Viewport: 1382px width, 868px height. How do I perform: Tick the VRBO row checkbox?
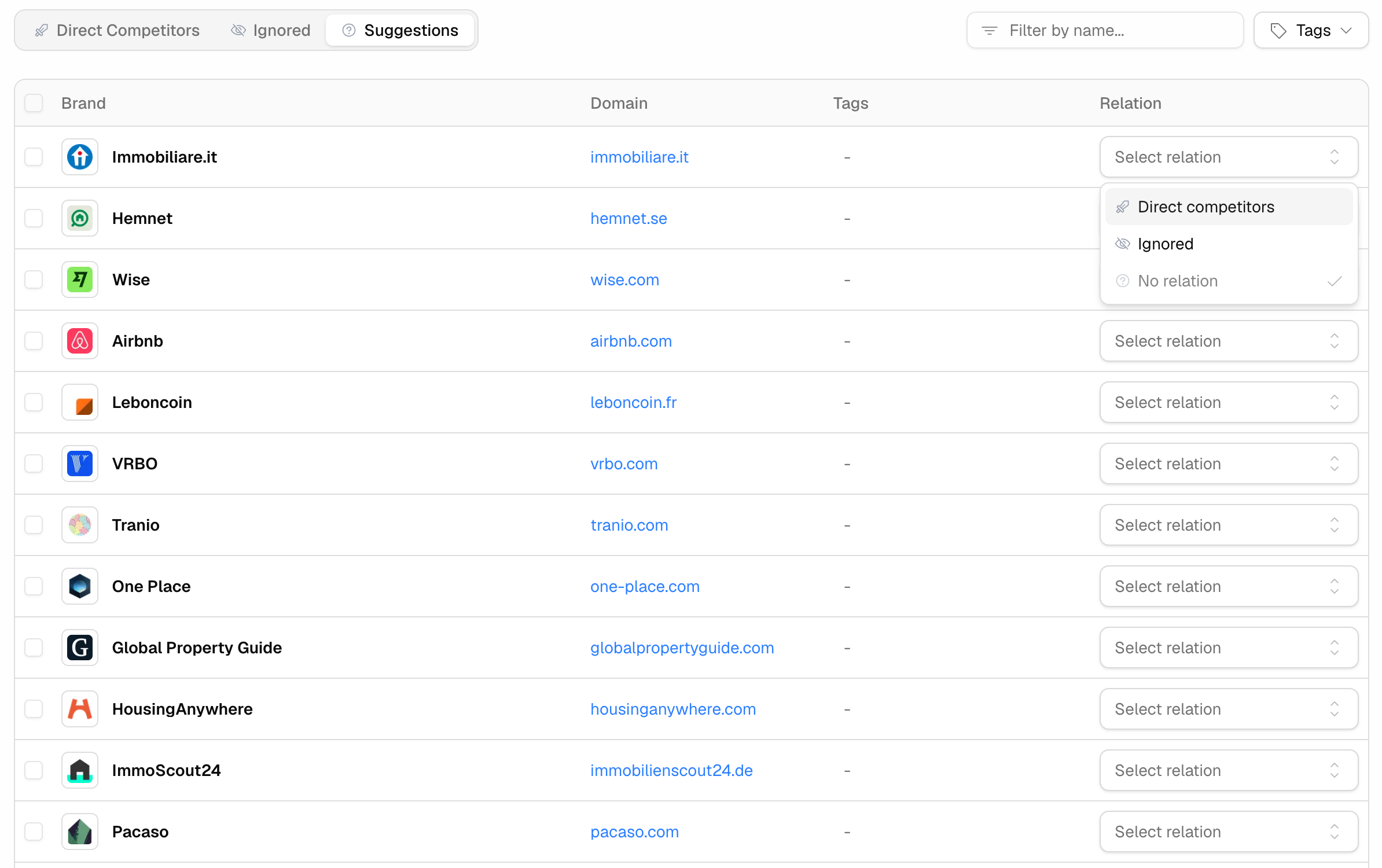click(x=34, y=464)
